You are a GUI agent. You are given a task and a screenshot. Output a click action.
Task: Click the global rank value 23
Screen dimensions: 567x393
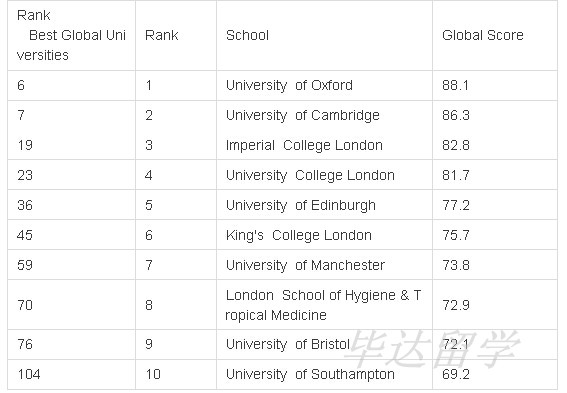tap(25, 175)
